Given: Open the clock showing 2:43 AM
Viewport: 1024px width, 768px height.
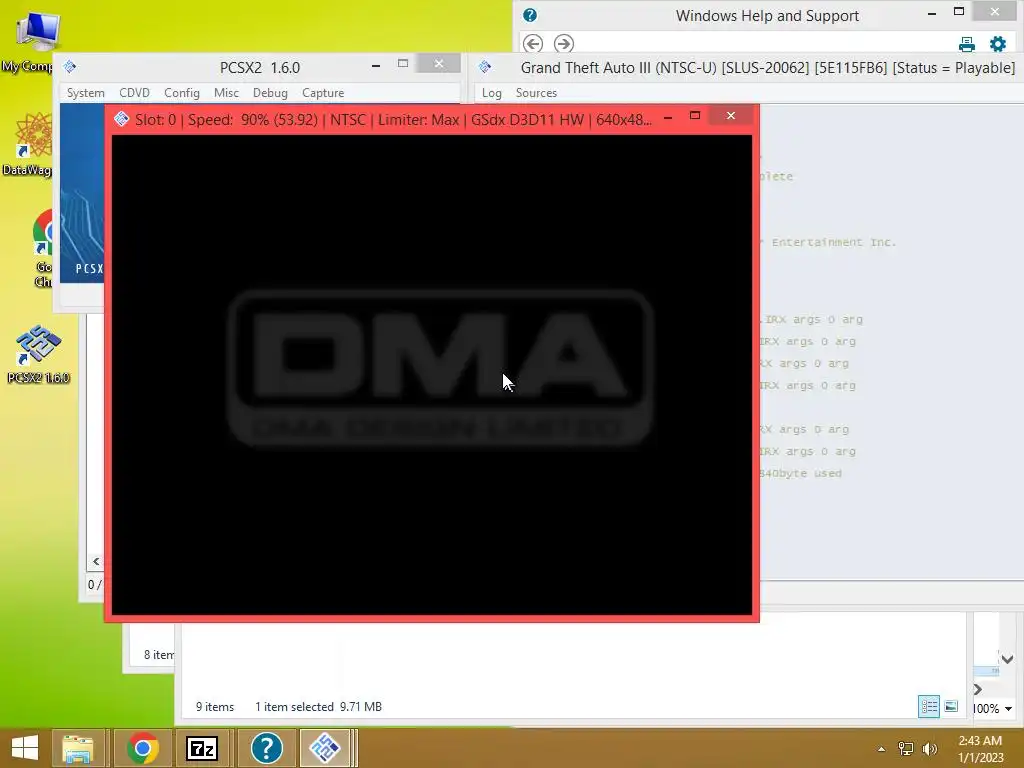Looking at the screenshot, I should [980, 748].
